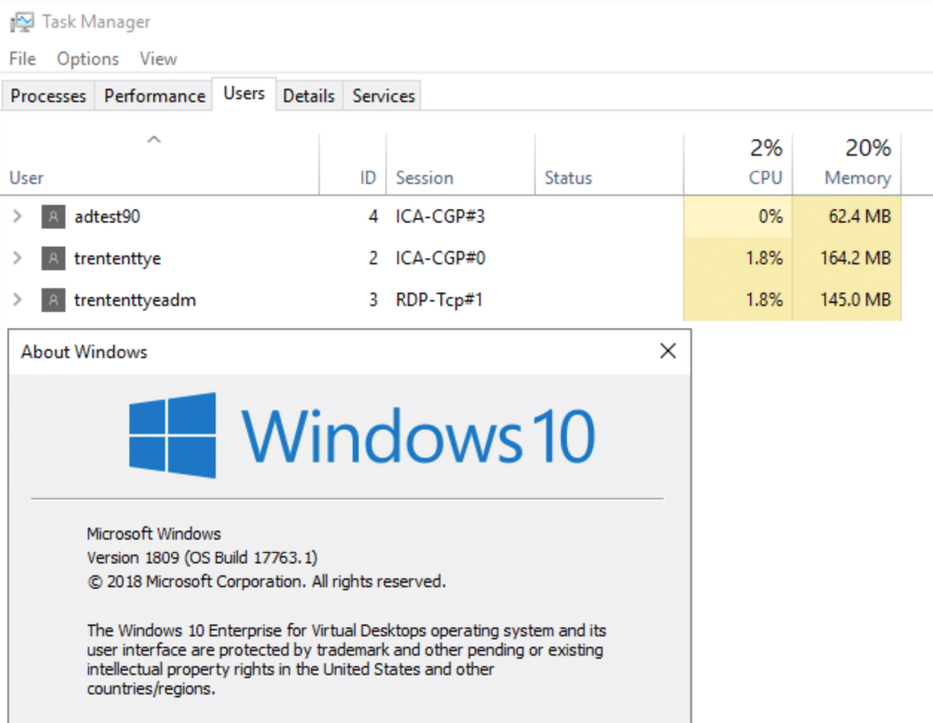Click the About Windows dialog title
Screen dimensions: 933x723
84,352
